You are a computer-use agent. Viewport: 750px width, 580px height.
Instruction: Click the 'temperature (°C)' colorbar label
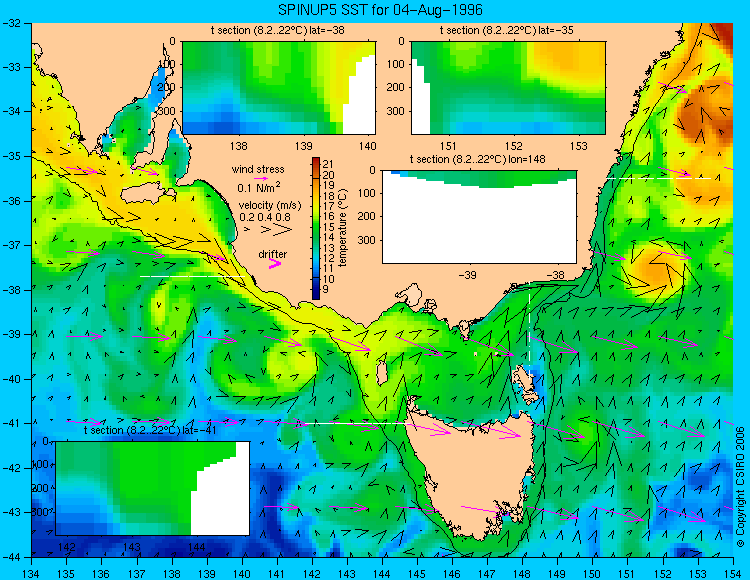pyautogui.click(x=342, y=228)
